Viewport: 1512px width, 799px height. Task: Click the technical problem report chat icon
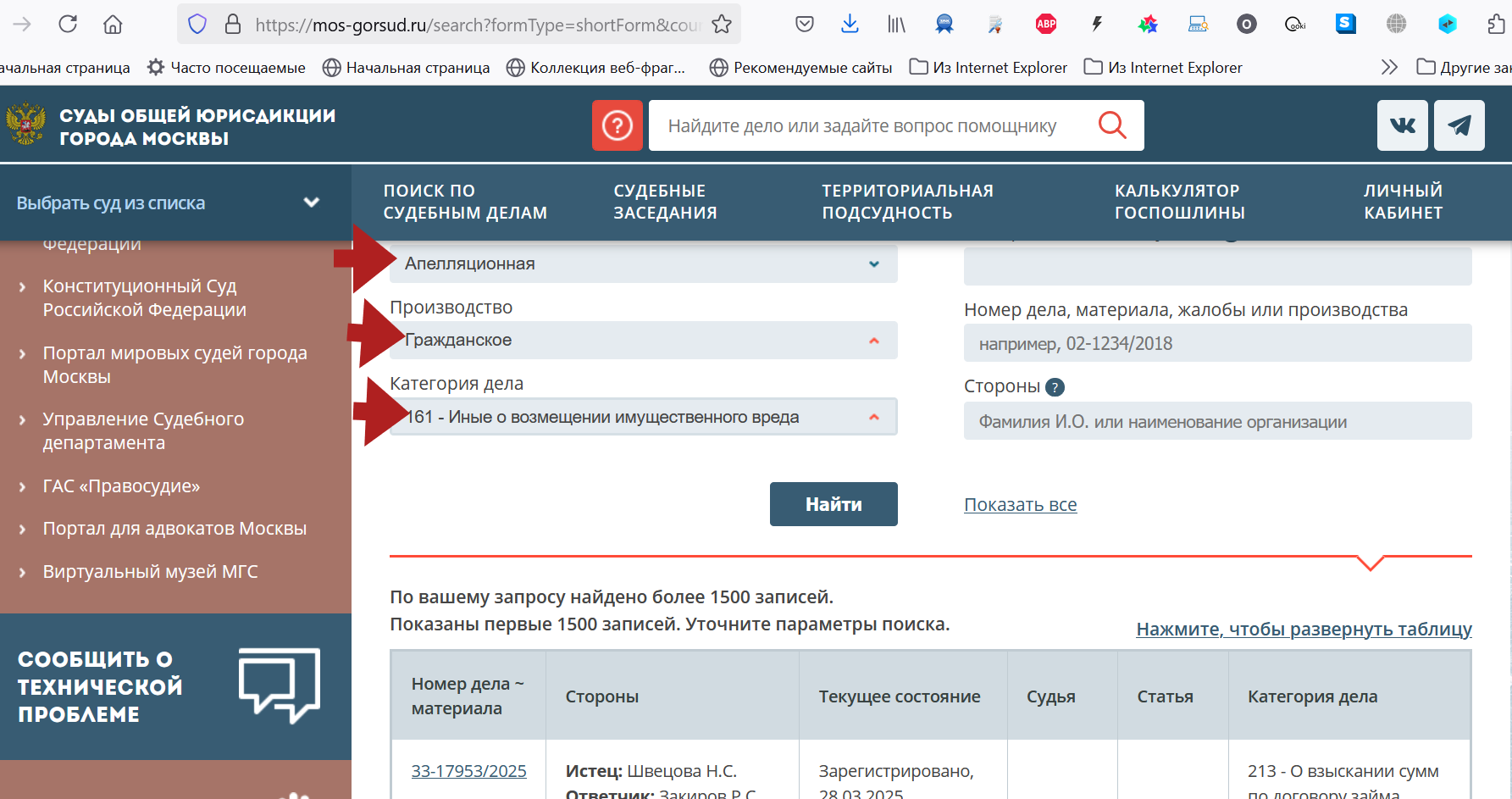280,685
